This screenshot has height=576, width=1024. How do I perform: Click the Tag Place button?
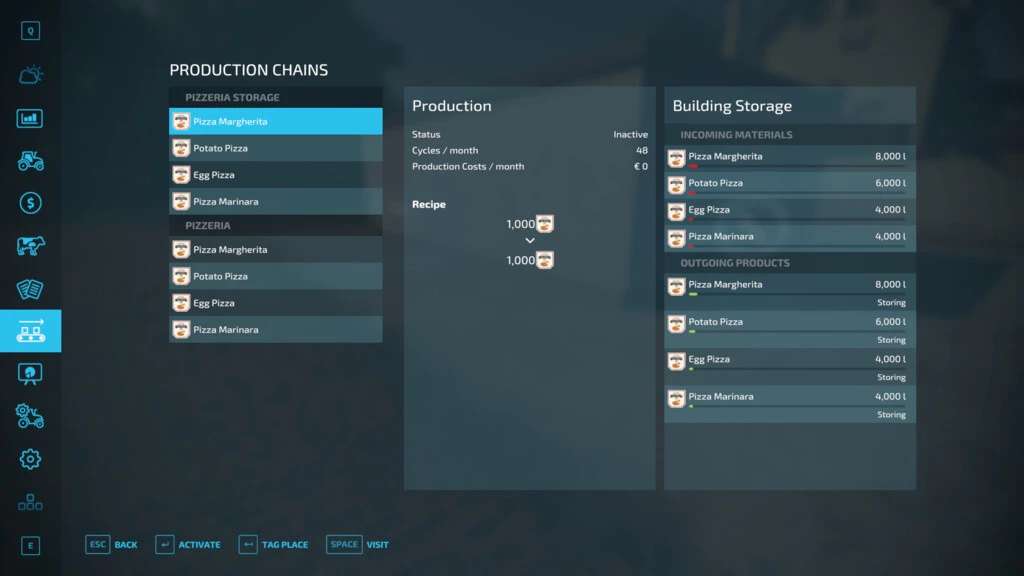tap(273, 545)
